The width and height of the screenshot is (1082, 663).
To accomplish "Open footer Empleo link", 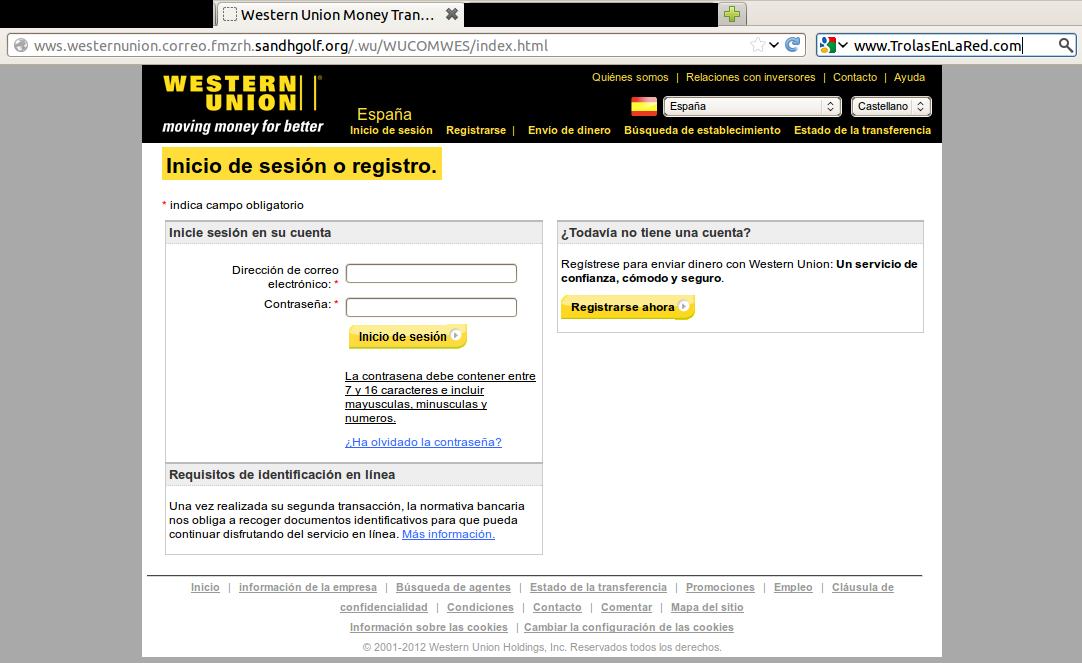I will [793, 587].
